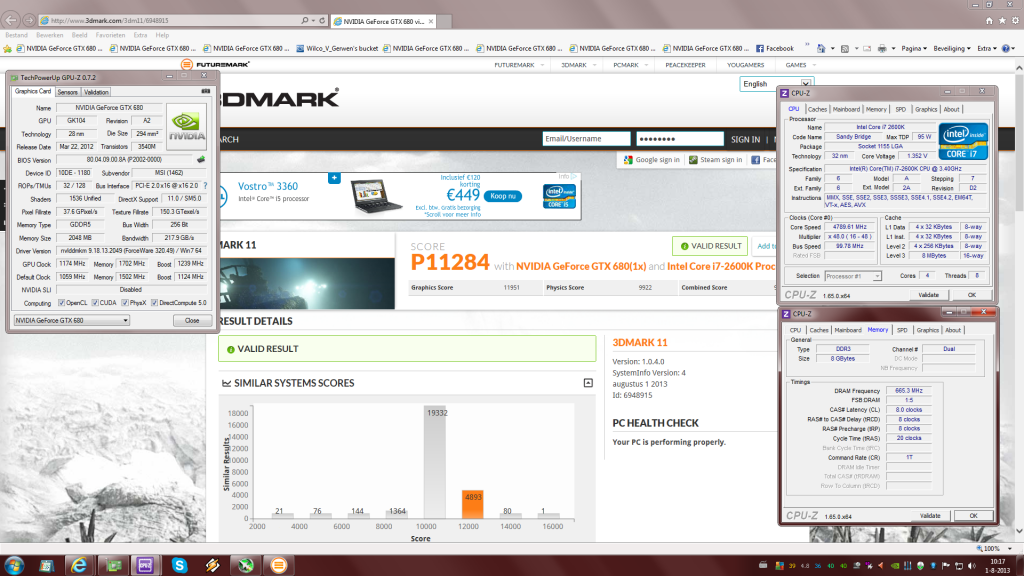Click the password input field
The width and height of the screenshot is (1024, 576).
pos(680,139)
